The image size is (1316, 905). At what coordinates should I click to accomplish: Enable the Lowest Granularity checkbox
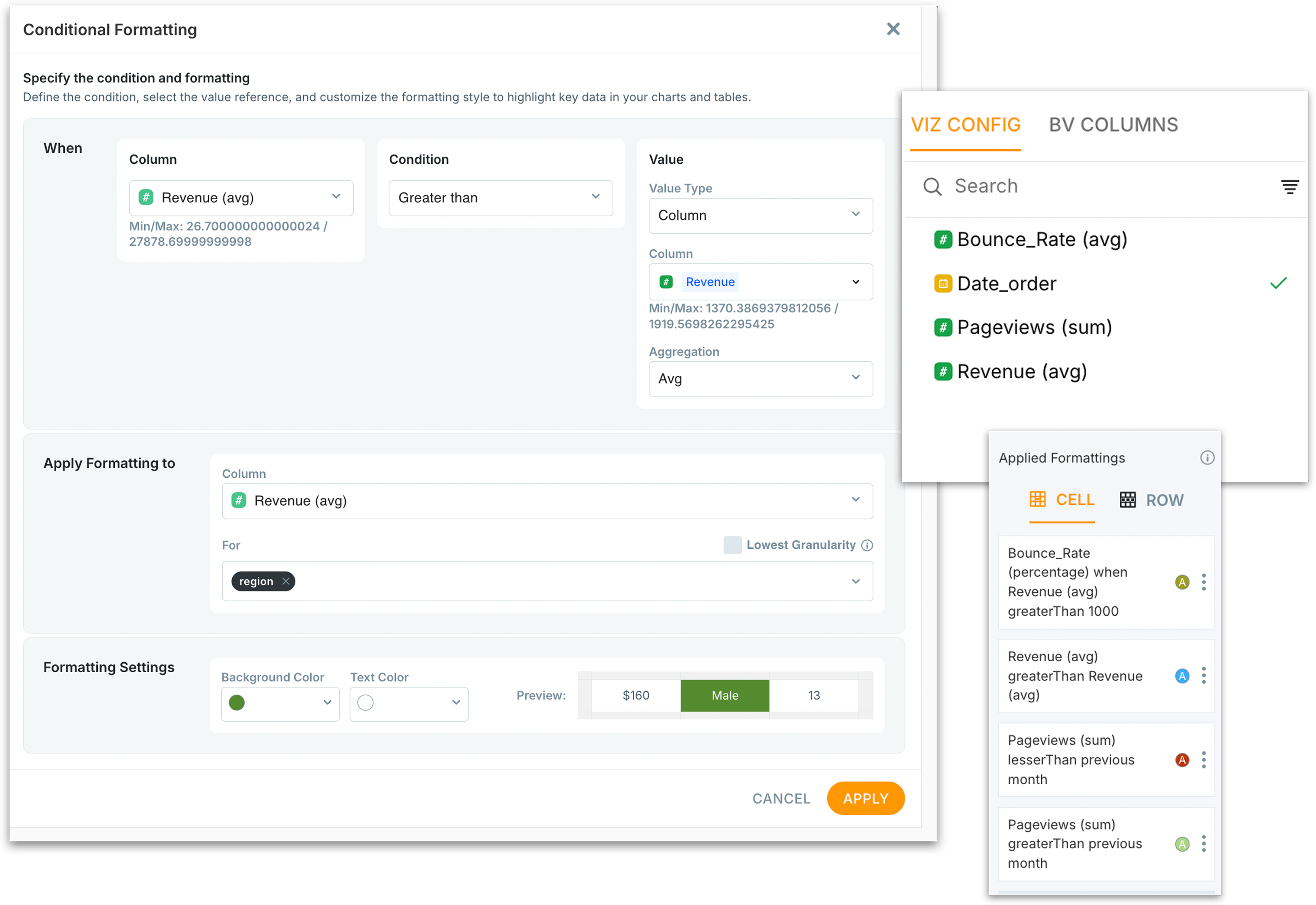click(732, 545)
